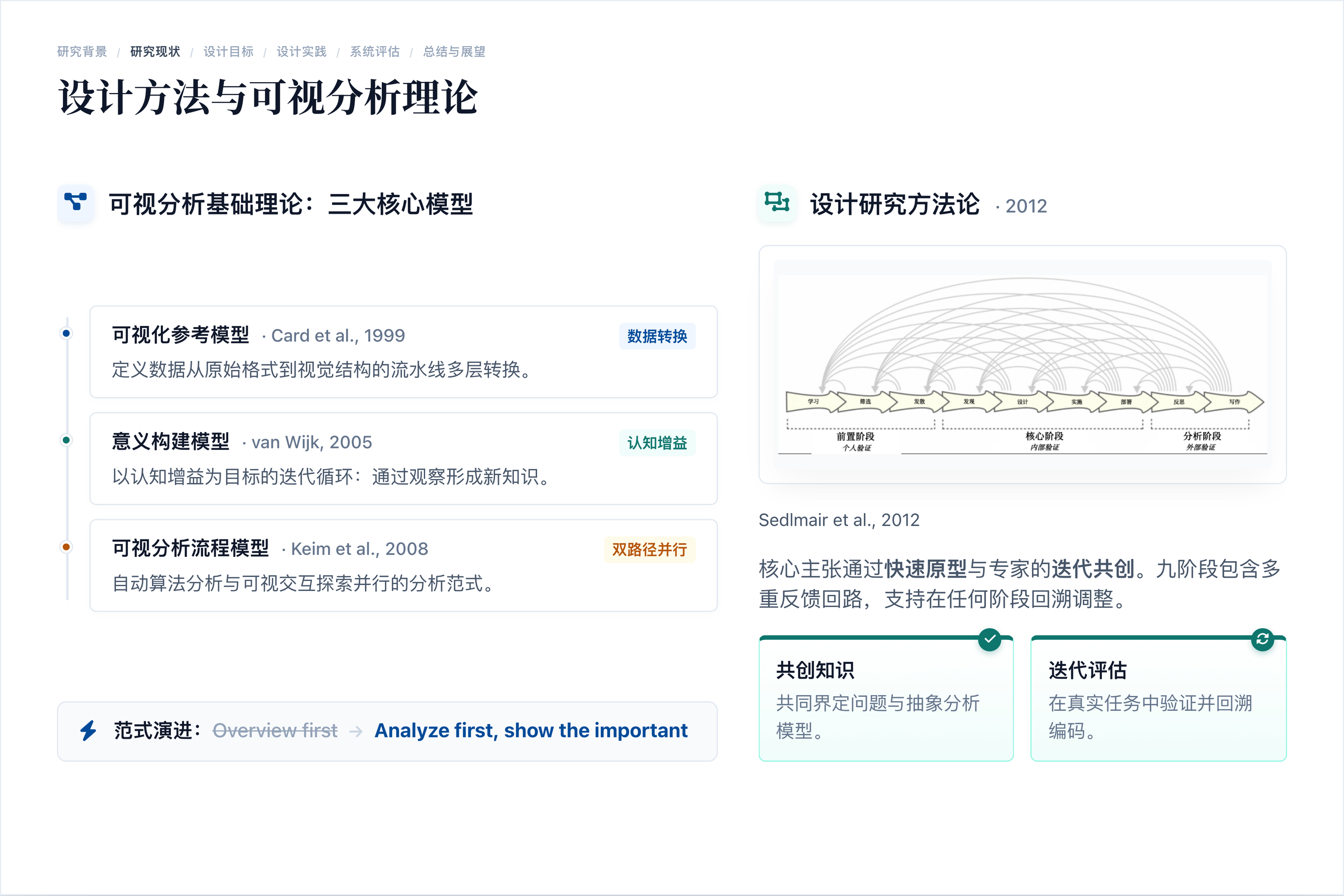Navigate to 系统评估 breadcrumb section
1344x896 pixels.
(374, 52)
